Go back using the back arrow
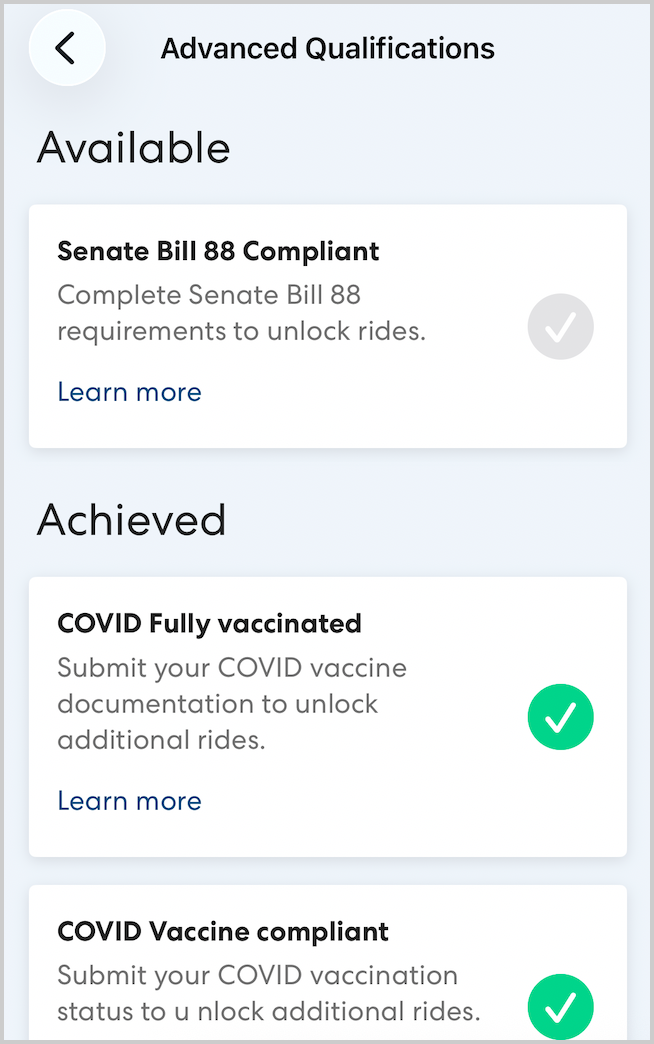Viewport: 654px width, 1044px height. tap(66, 48)
